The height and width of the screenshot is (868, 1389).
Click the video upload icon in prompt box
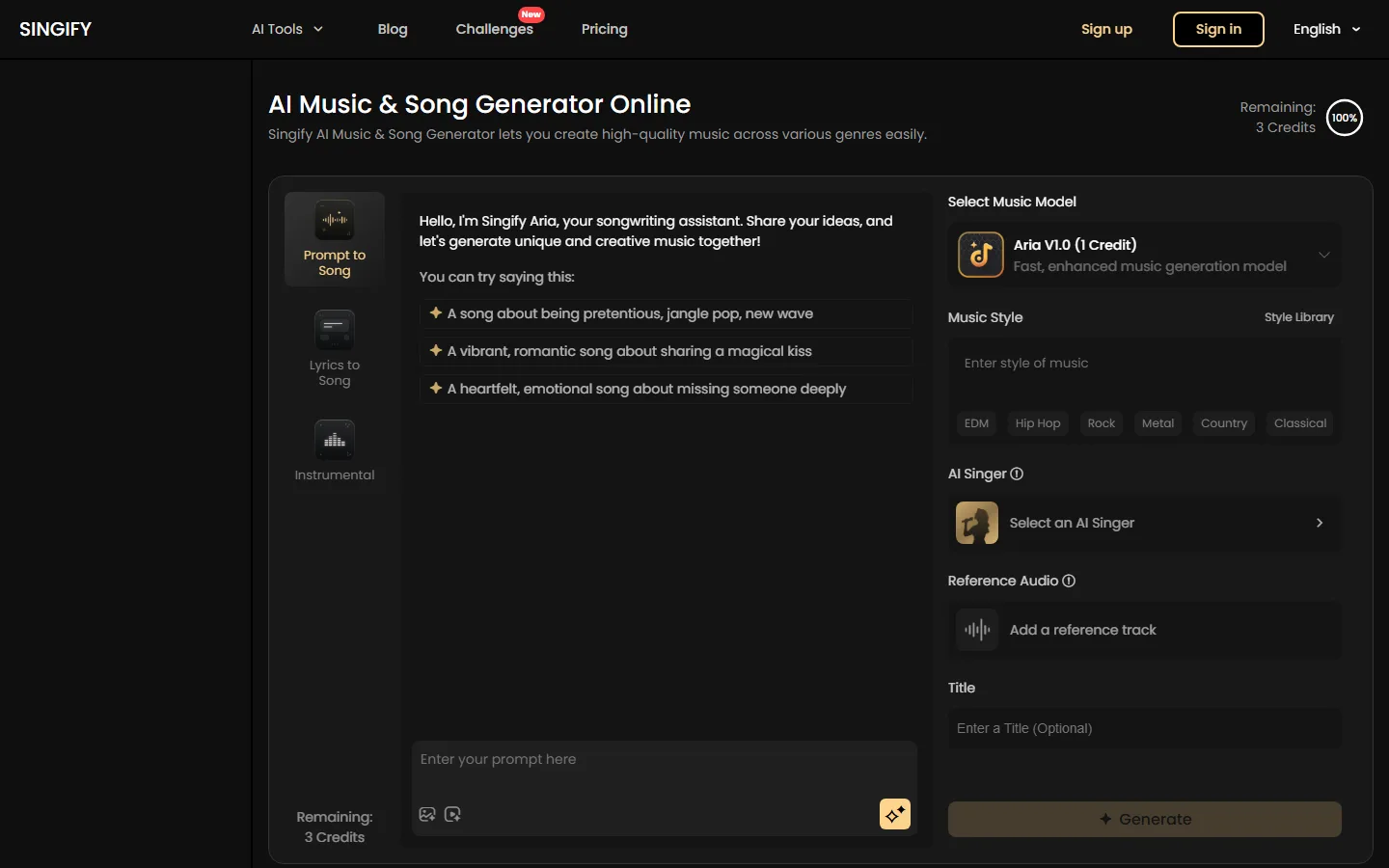(x=452, y=814)
